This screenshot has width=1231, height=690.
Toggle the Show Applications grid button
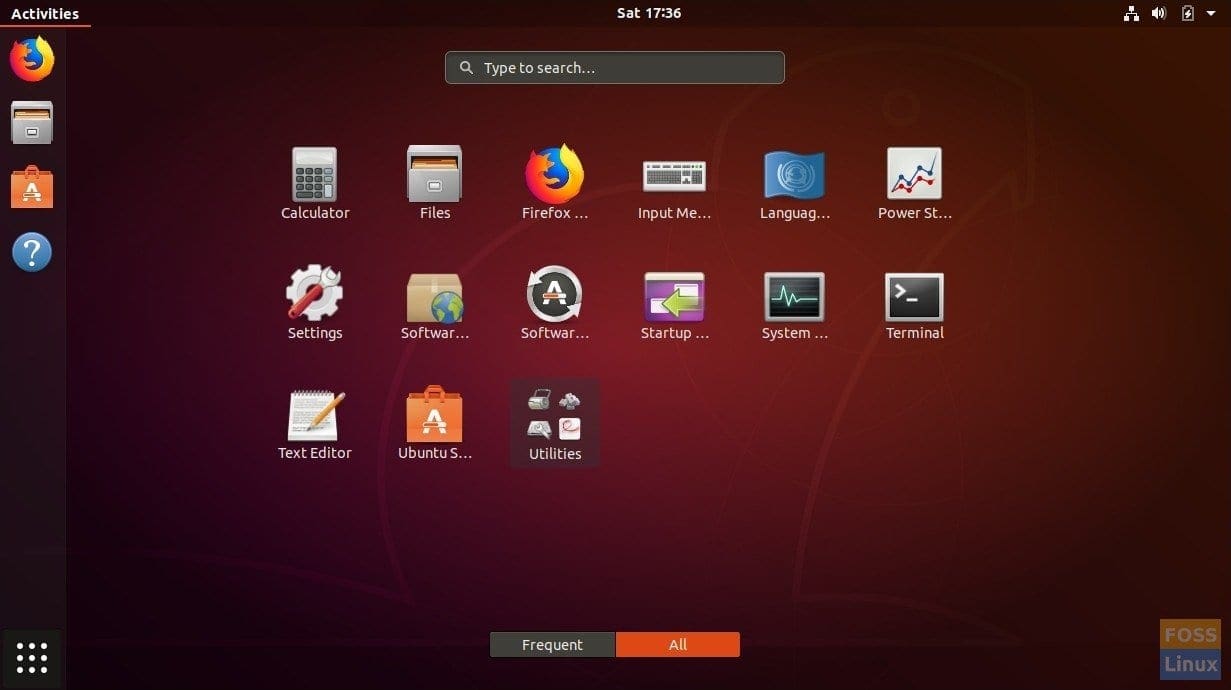click(x=32, y=658)
